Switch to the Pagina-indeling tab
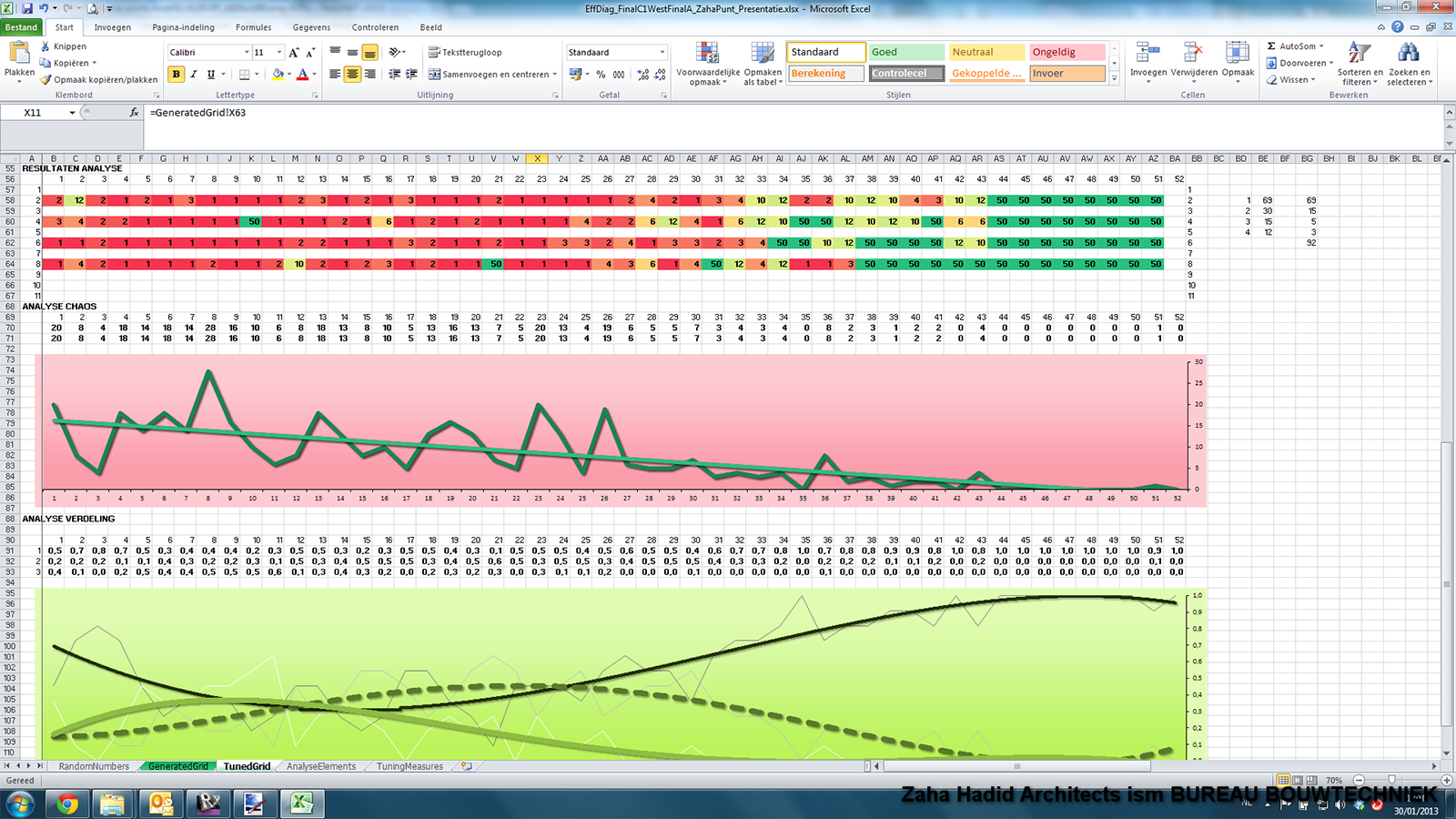Viewport: 1456px width, 819px height. [x=184, y=27]
